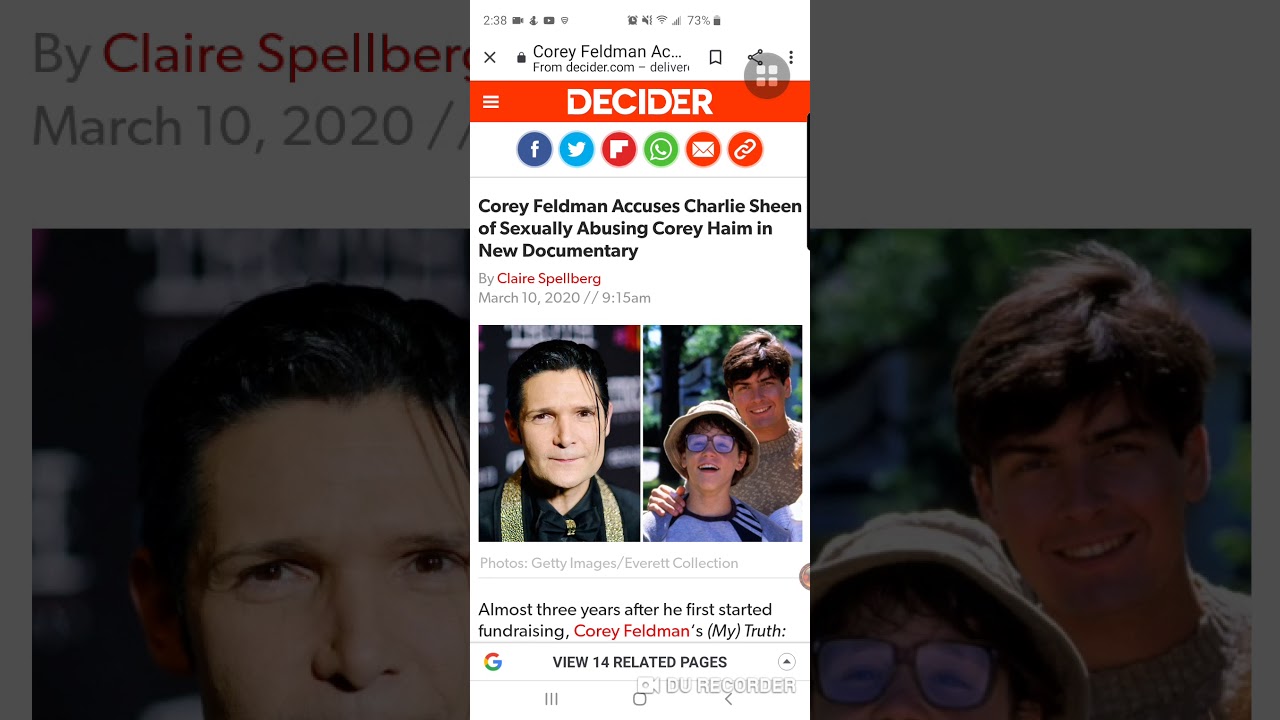Open Android recent apps button
The width and height of the screenshot is (1280, 720).
coord(551,699)
